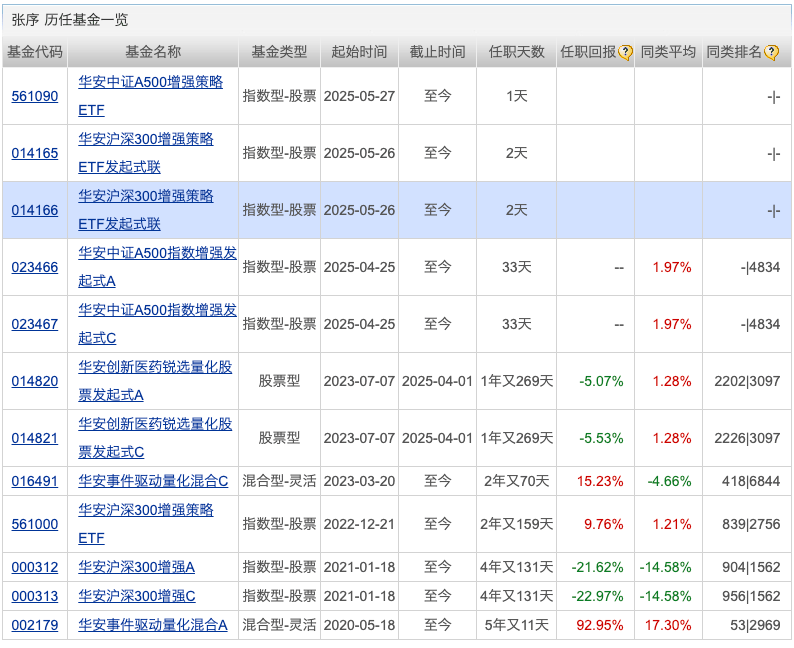Open 华安事件驱动量化混合A link
This screenshot has width=794, height=648.
[x=153, y=626]
